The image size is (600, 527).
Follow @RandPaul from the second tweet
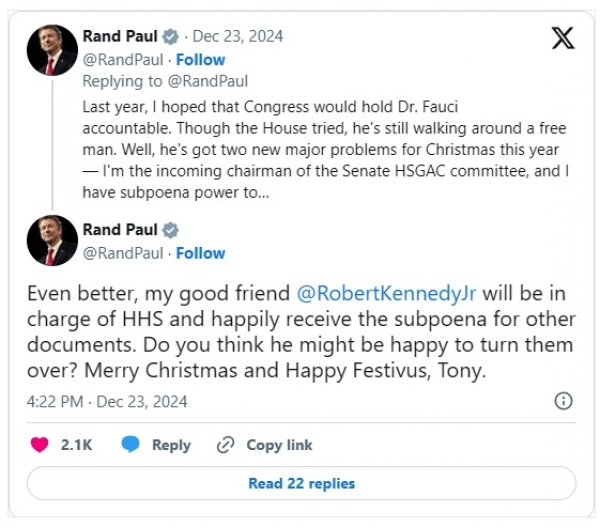click(x=200, y=253)
